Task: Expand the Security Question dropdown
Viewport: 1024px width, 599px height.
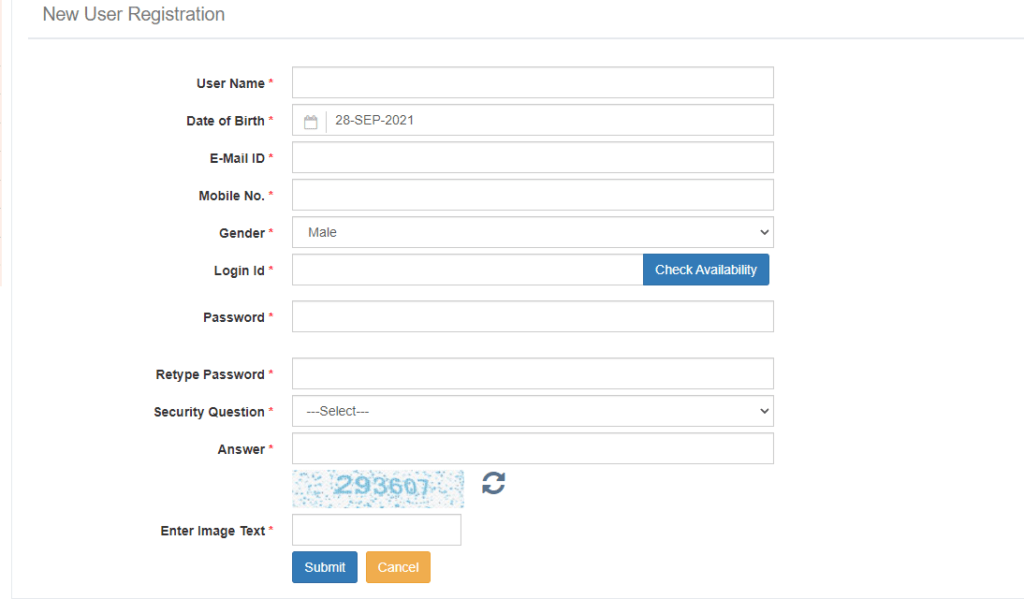Action: pyautogui.click(x=532, y=411)
